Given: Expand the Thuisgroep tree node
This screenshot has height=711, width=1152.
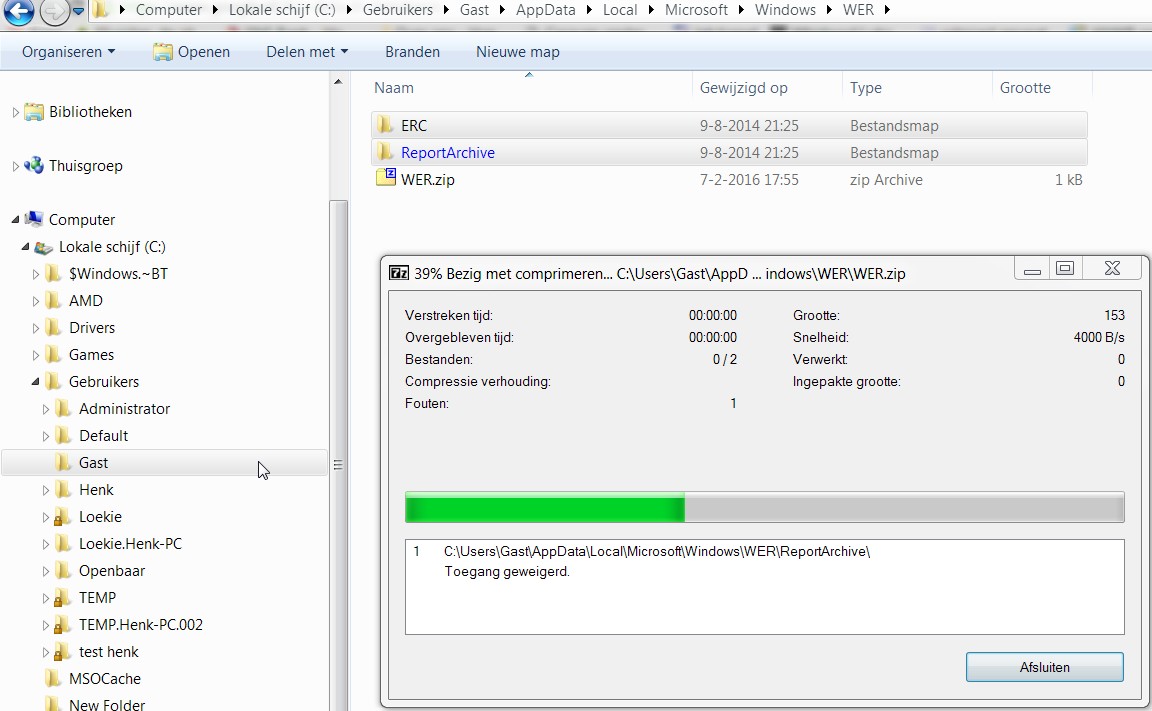Looking at the screenshot, I should click(15, 167).
